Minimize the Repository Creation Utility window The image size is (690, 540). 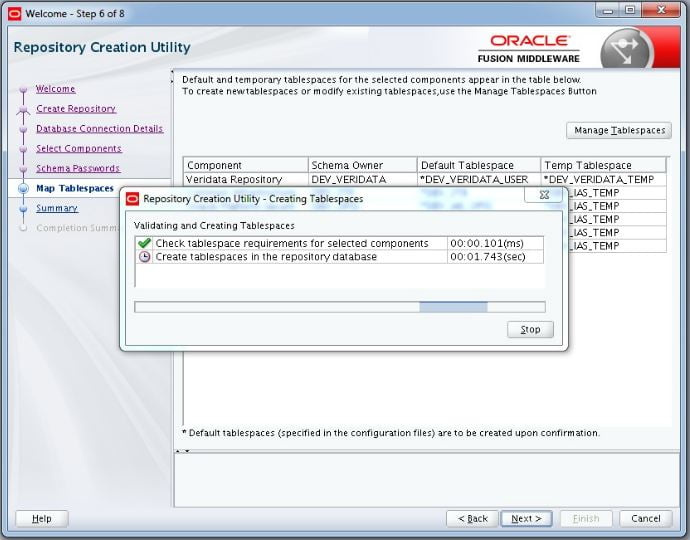click(x=608, y=10)
